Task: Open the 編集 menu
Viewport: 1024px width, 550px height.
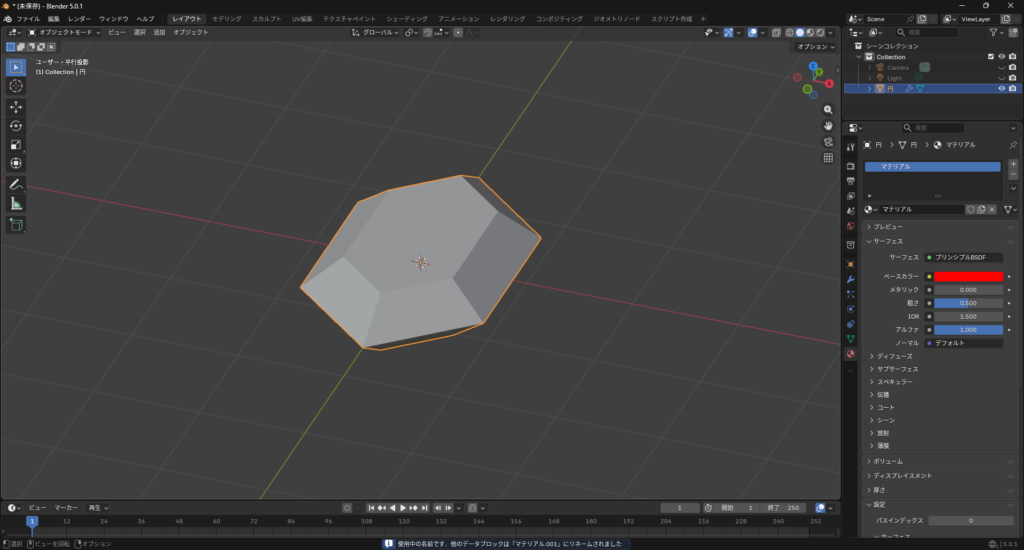Action: coord(54,19)
